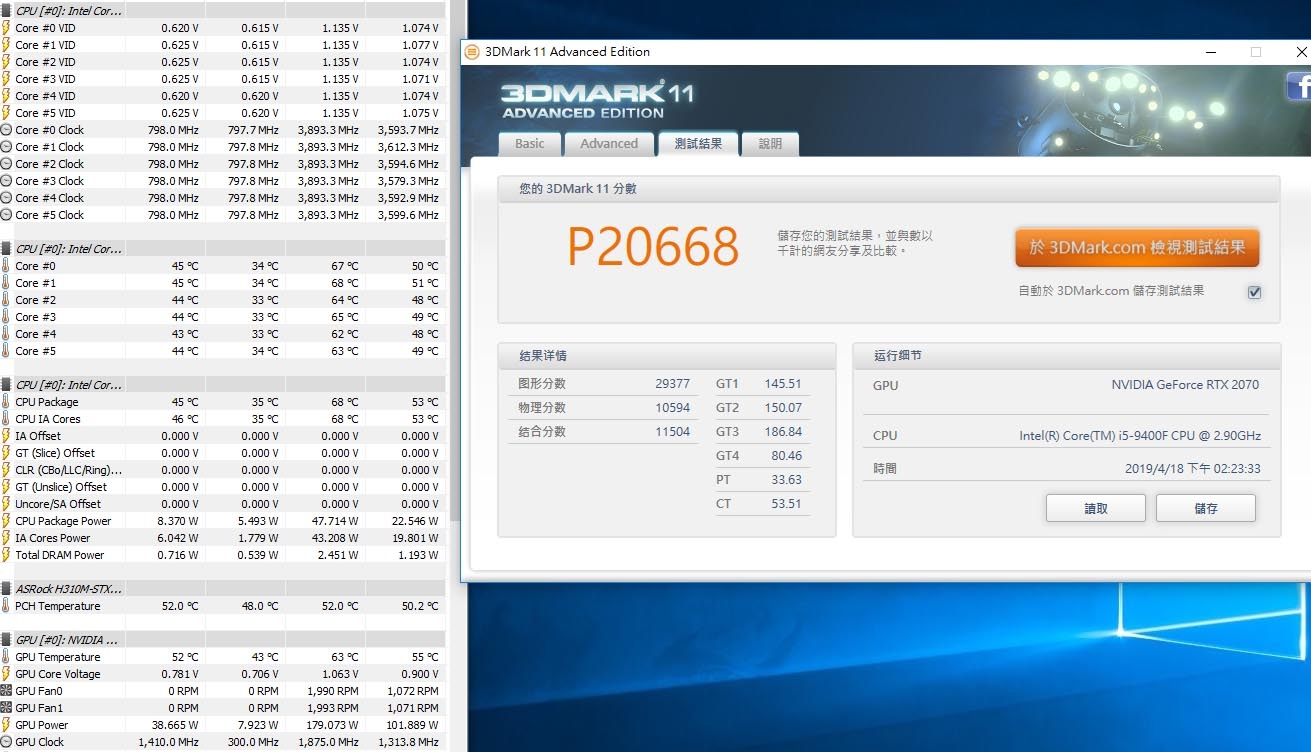The width and height of the screenshot is (1311, 752).
Task: Maximize the 3DMark 11 window
Action: point(1256,52)
